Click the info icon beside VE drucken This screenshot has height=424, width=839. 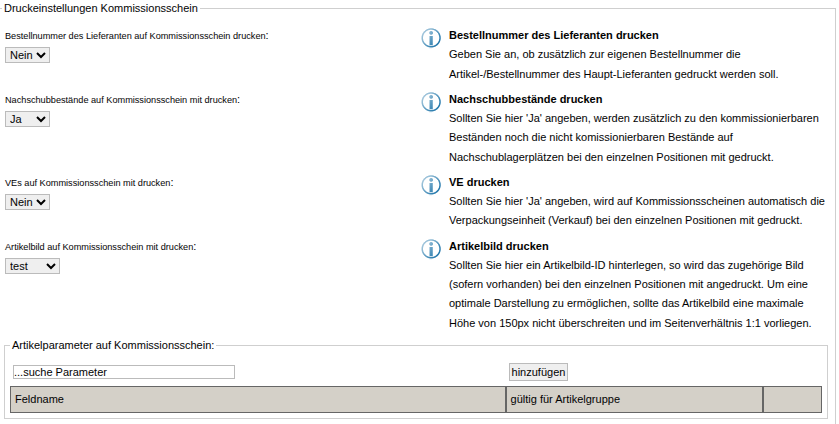coord(430,185)
